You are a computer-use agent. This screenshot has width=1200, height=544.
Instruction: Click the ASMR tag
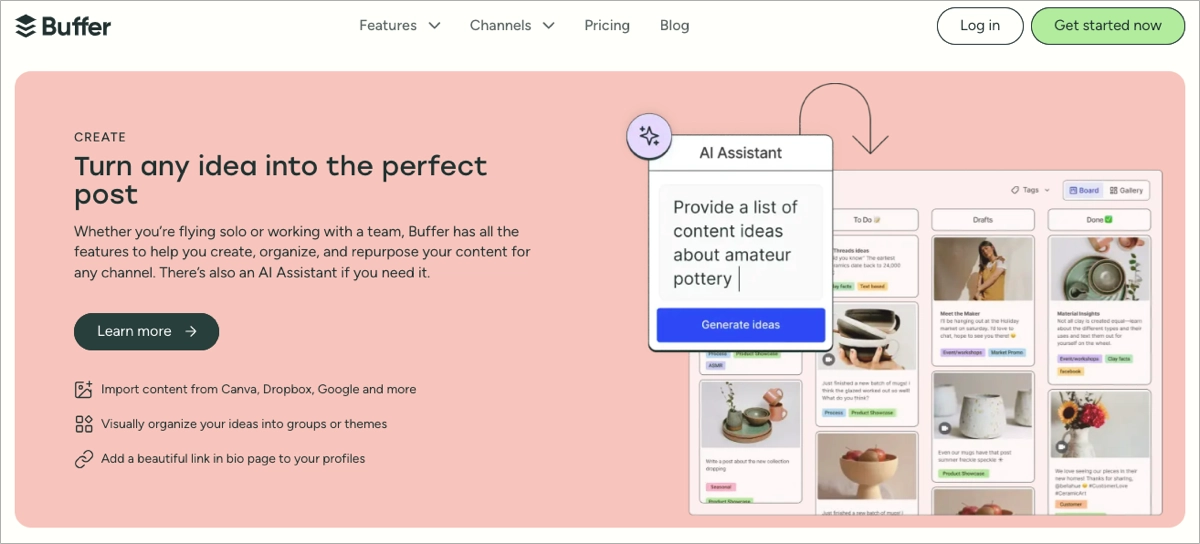(716, 365)
